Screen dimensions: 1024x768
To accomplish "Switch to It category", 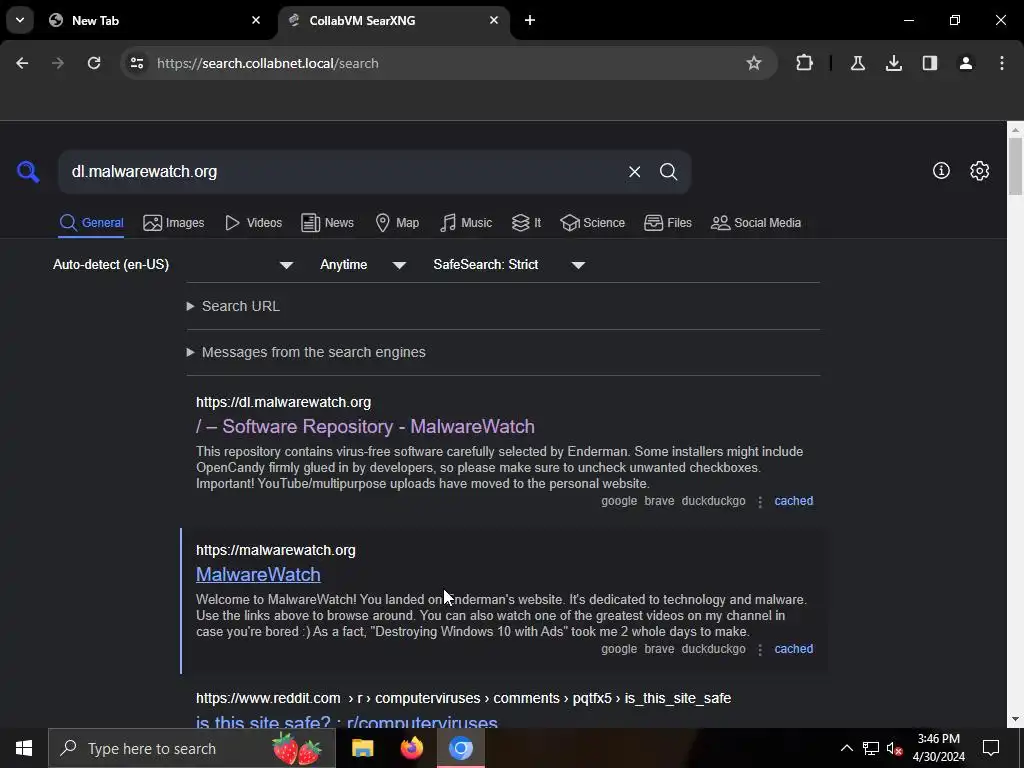I will tap(526, 223).
